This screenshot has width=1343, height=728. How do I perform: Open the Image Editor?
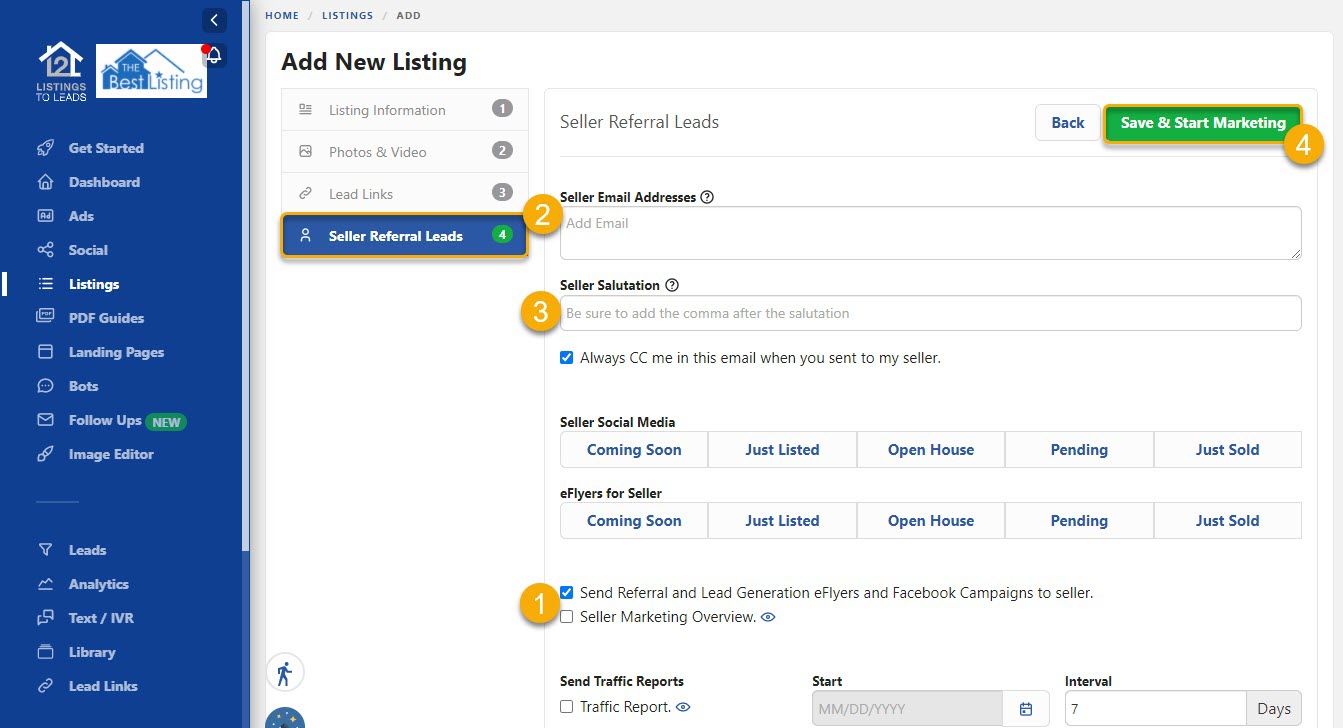[111, 453]
